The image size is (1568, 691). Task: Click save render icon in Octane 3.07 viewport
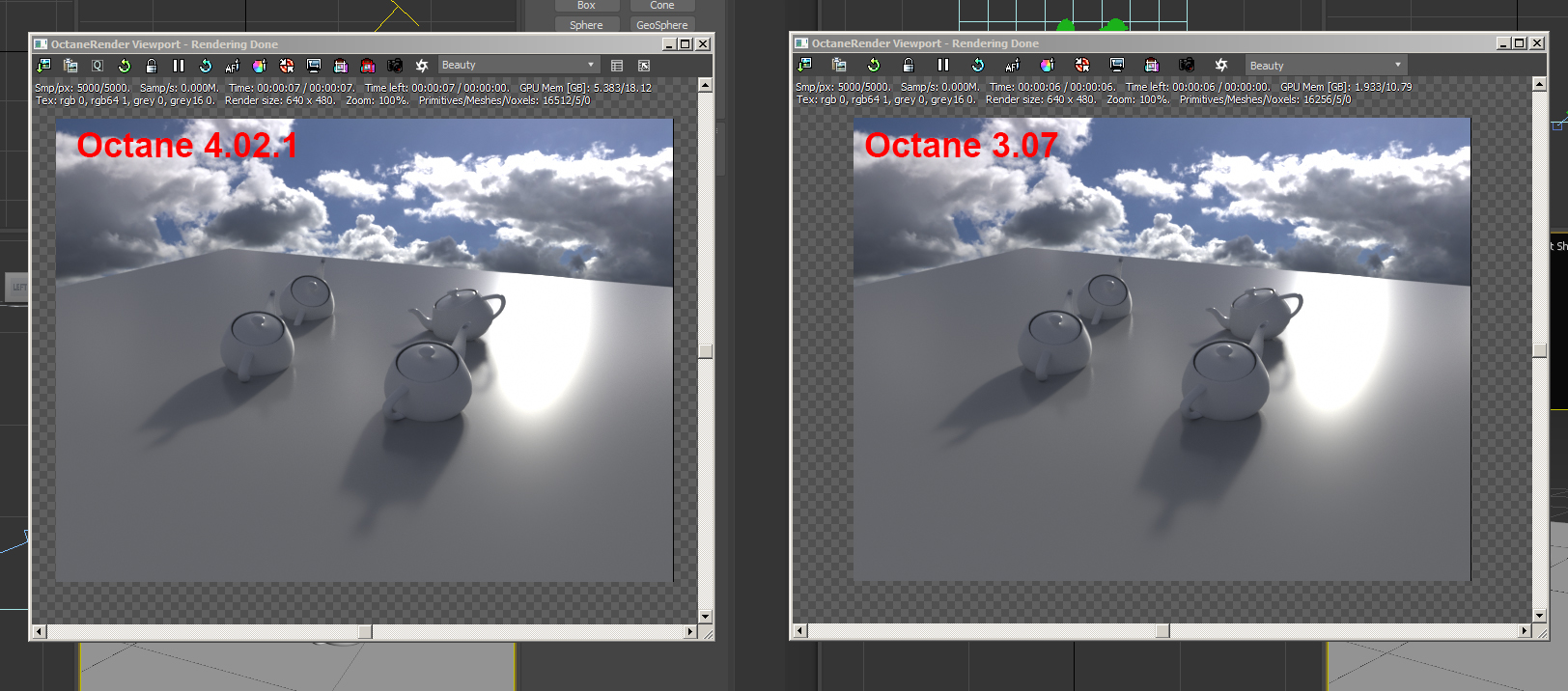pyautogui.click(x=804, y=65)
